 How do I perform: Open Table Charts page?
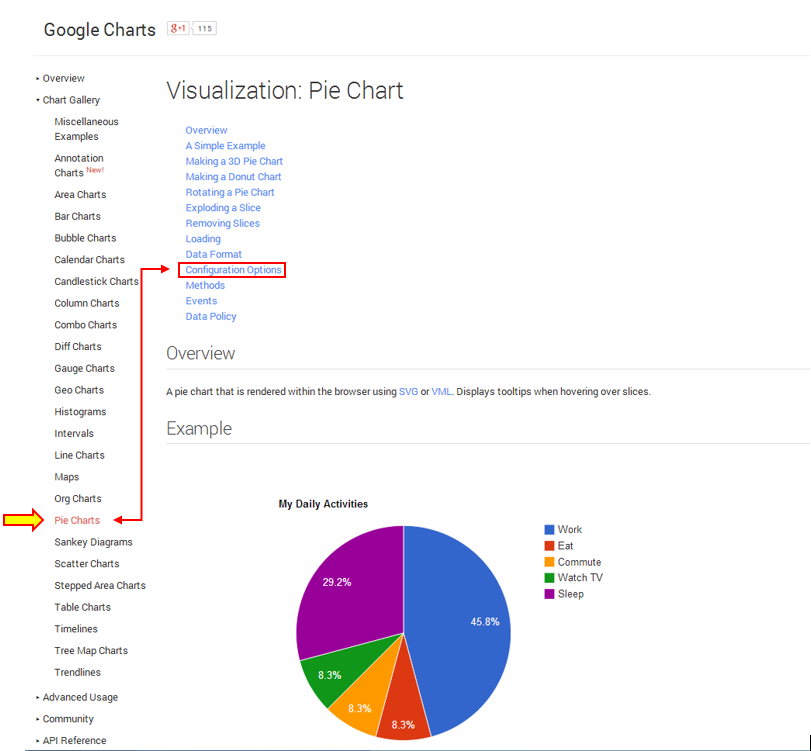(x=83, y=607)
